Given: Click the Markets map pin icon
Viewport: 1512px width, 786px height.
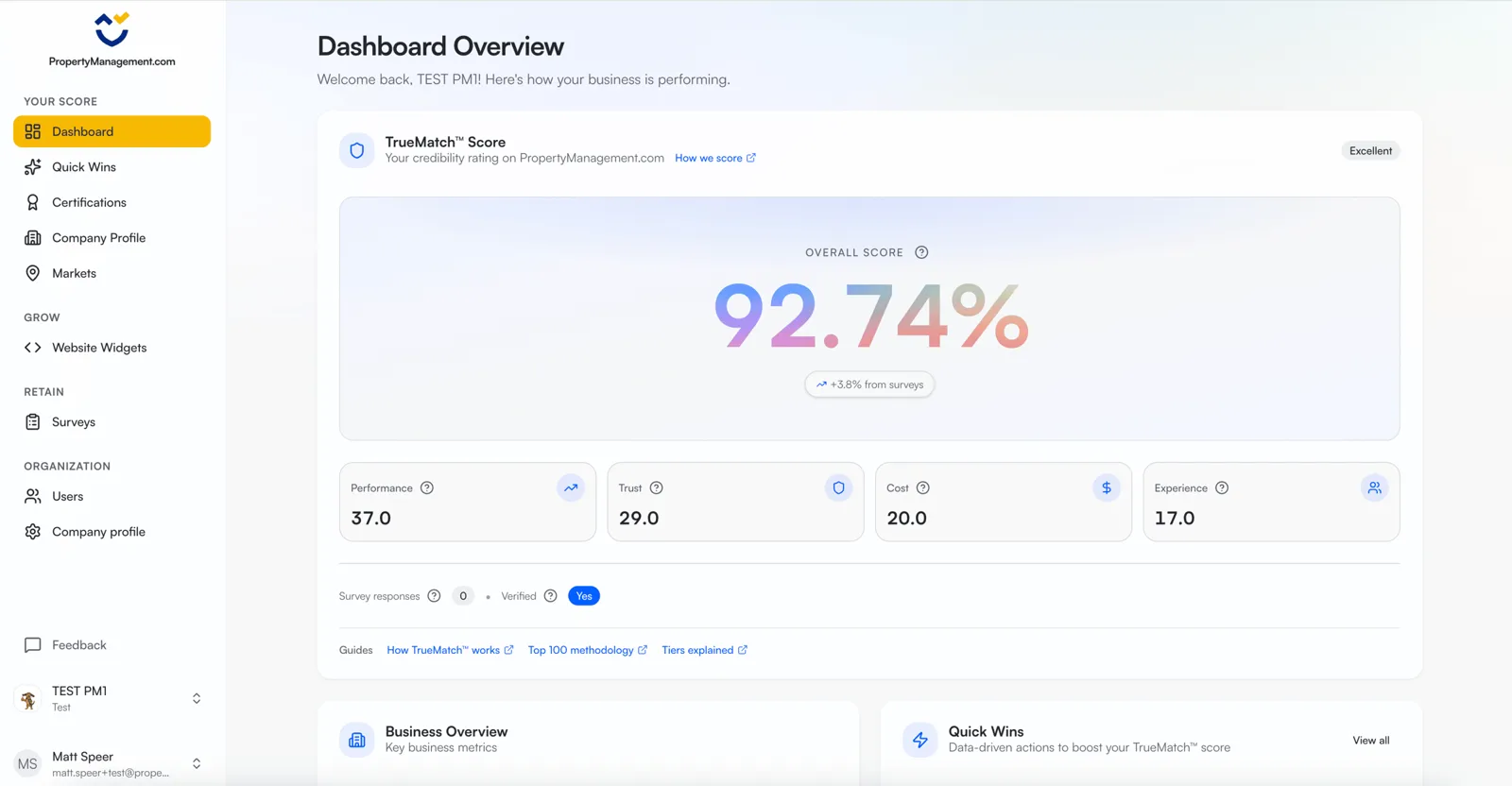Looking at the screenshot, I should [x=33, y=273].
